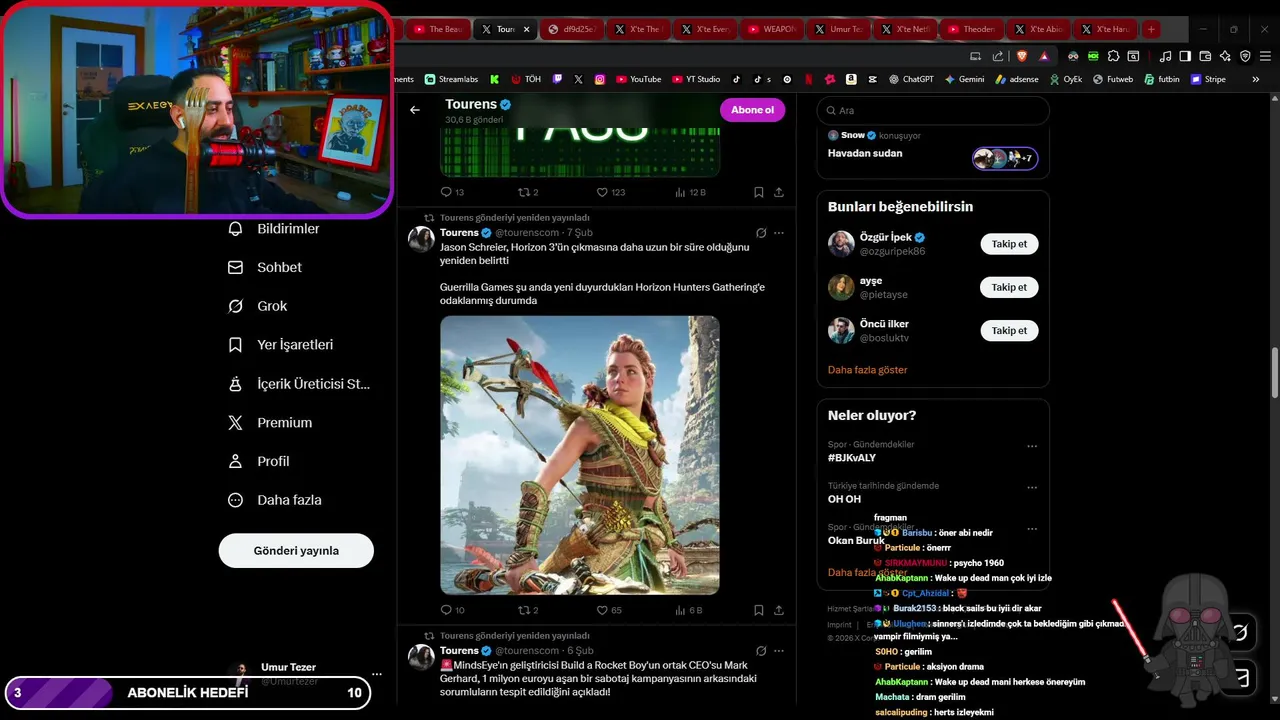This screenshot has width=1280, height=720.
Task: Close the active Tourens browser tab
Action: pos(527,29)
